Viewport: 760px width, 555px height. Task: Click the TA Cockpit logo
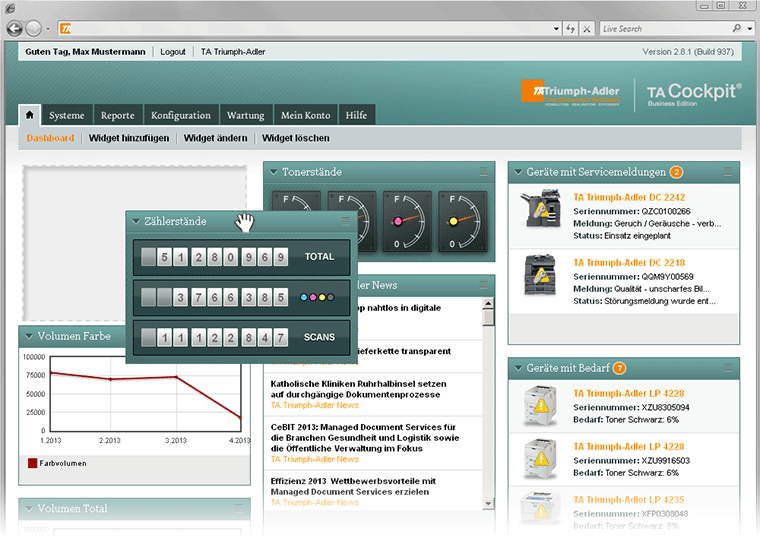(x=694, y=94)
